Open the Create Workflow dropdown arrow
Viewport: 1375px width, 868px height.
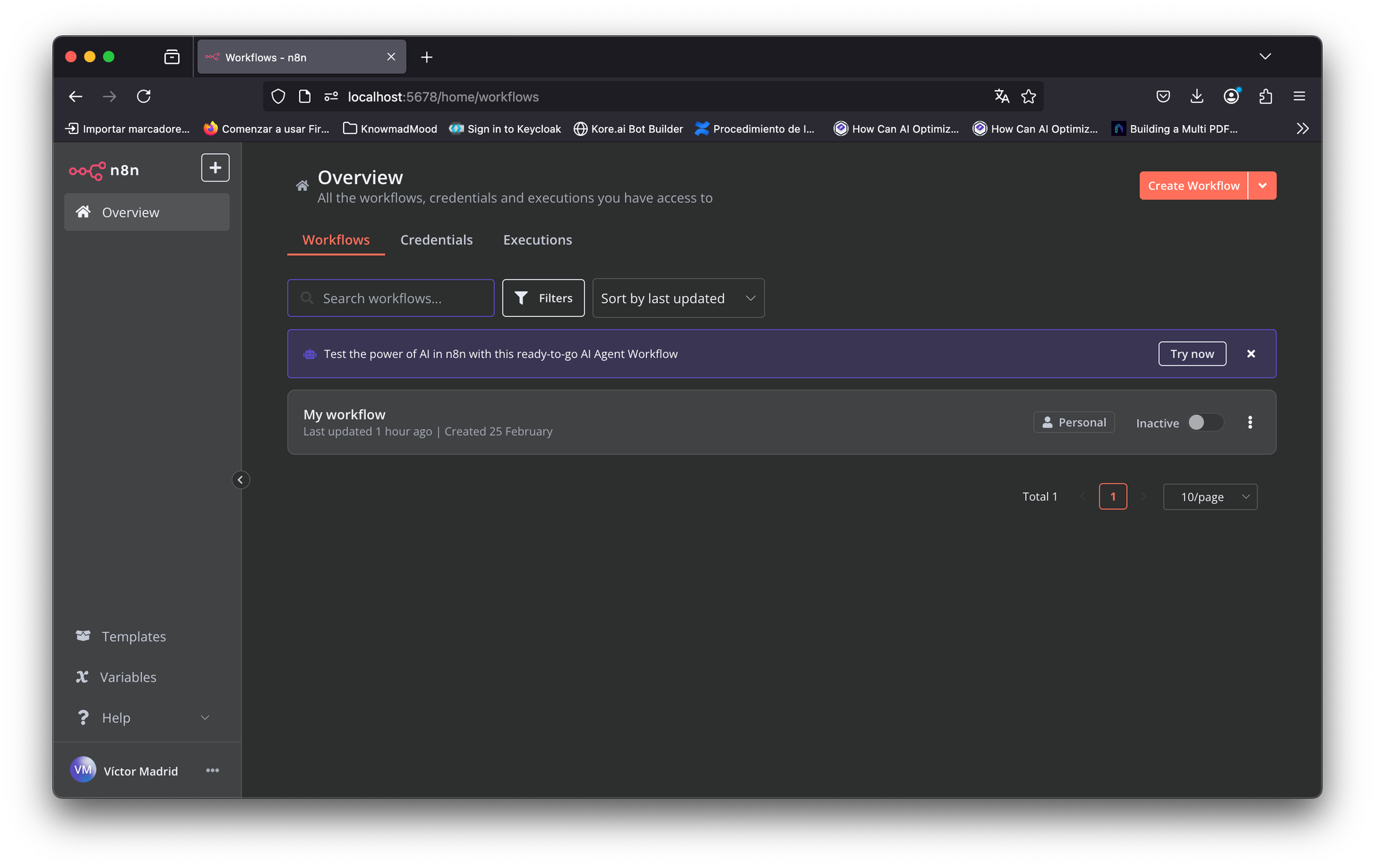pyautogui.click(x=1262, y=186)
